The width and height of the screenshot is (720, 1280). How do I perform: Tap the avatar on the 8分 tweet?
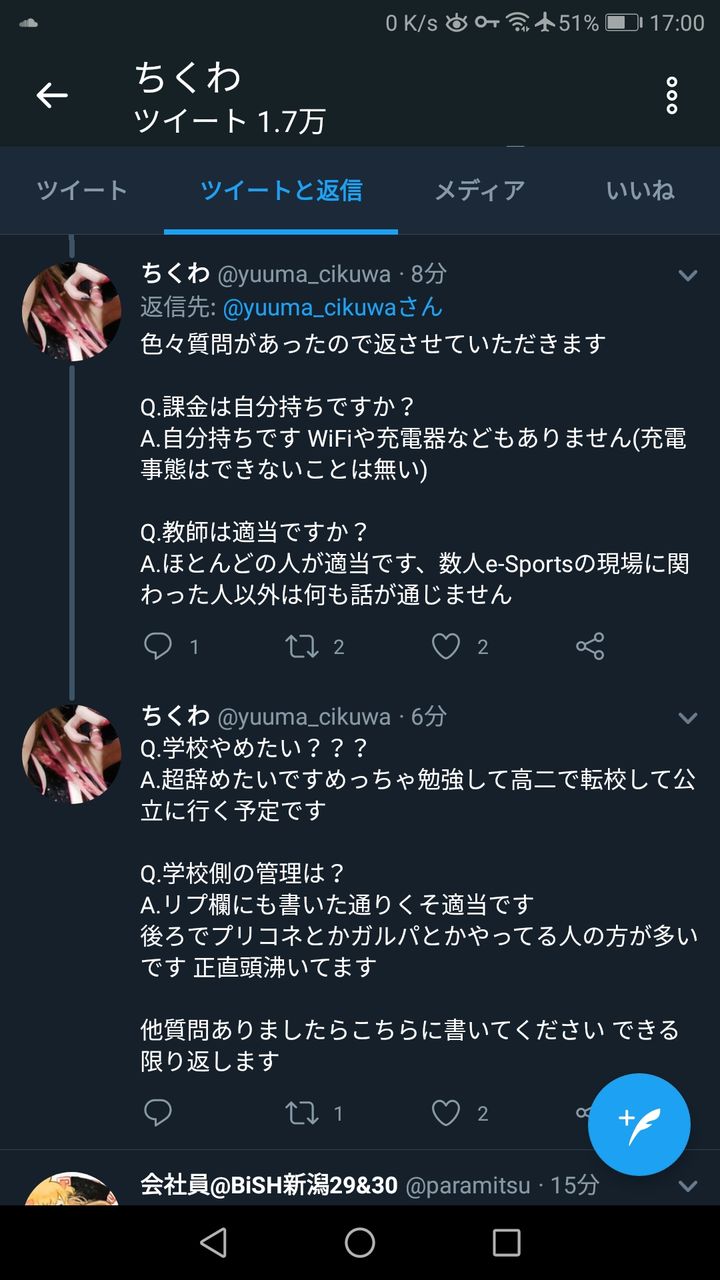(x=71, y=311)
